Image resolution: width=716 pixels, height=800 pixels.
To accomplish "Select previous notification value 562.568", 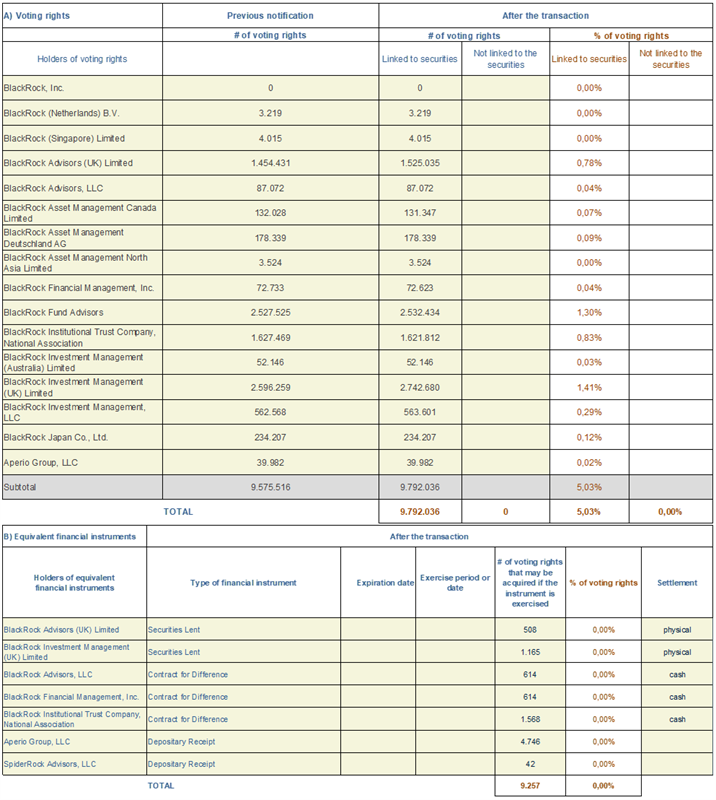I will (270, 412).
